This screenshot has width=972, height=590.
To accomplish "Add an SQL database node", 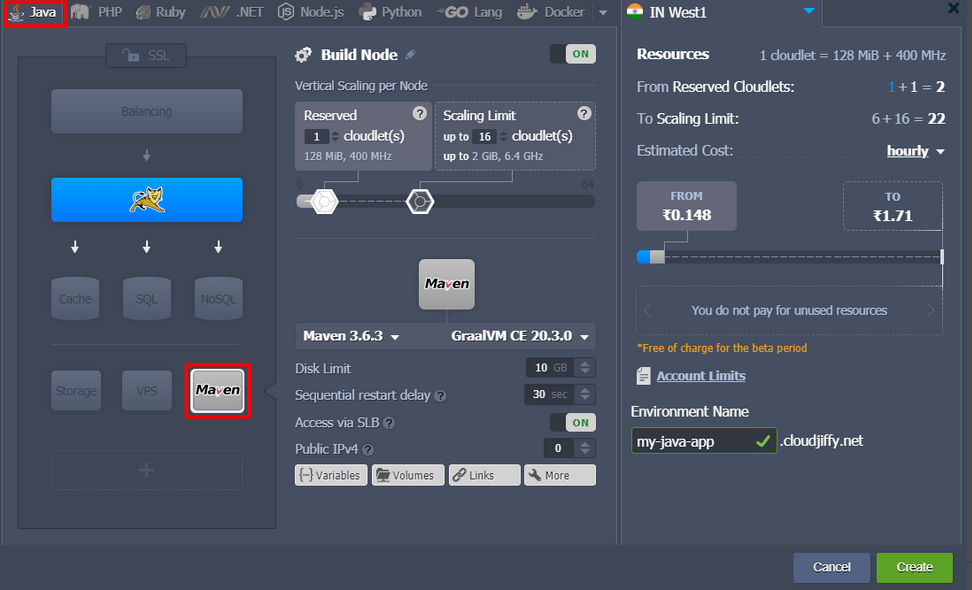I will click(147, 299).
